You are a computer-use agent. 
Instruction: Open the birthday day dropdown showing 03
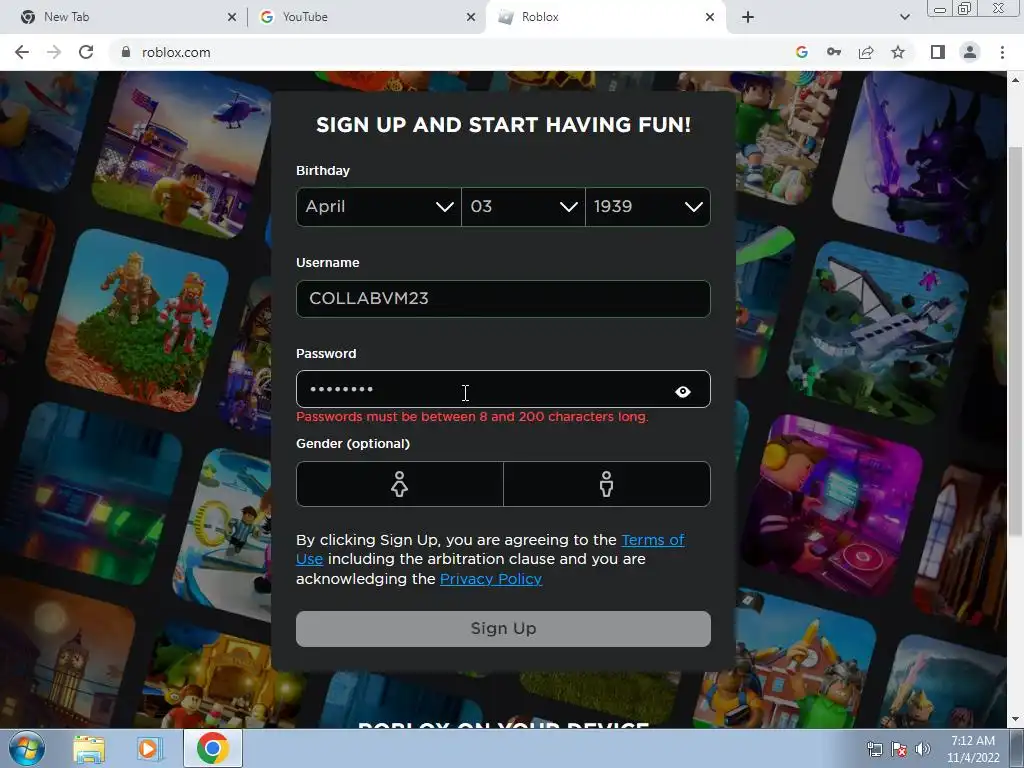(x=523, y=207)
